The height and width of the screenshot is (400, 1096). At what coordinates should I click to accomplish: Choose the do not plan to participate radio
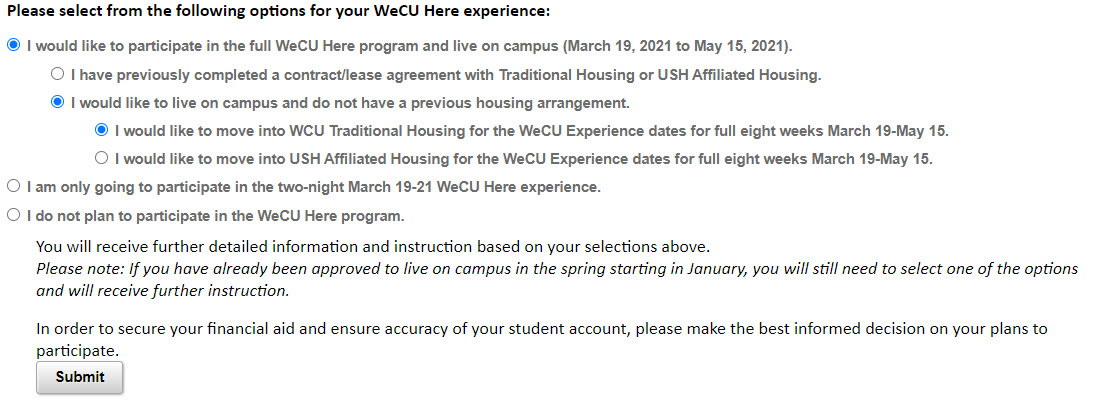[x=13, y=214]
